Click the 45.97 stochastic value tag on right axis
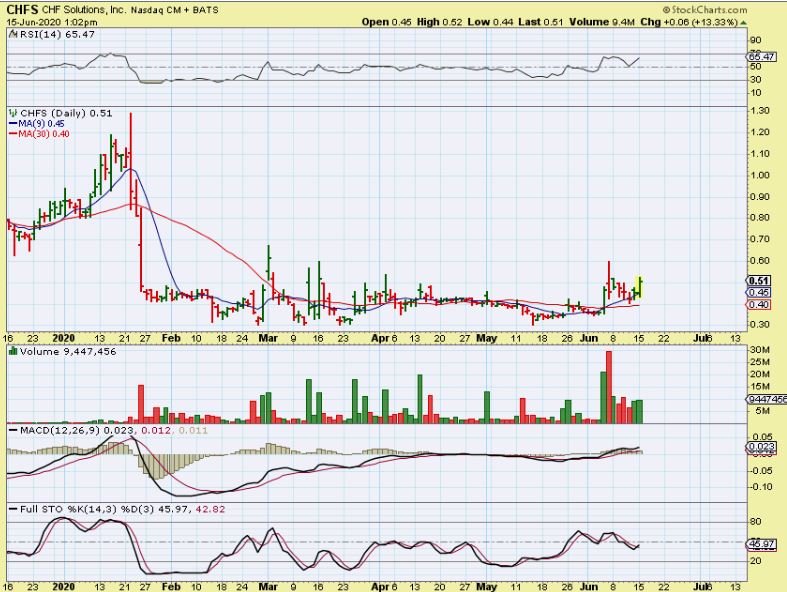The image size is (787, 592). (761, 544)
